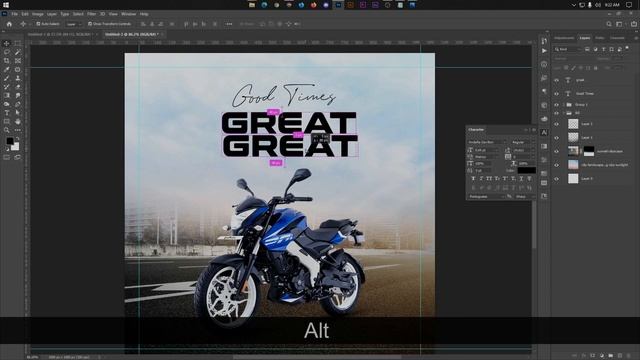Switch to the Paths panel tab

[600, 38]
